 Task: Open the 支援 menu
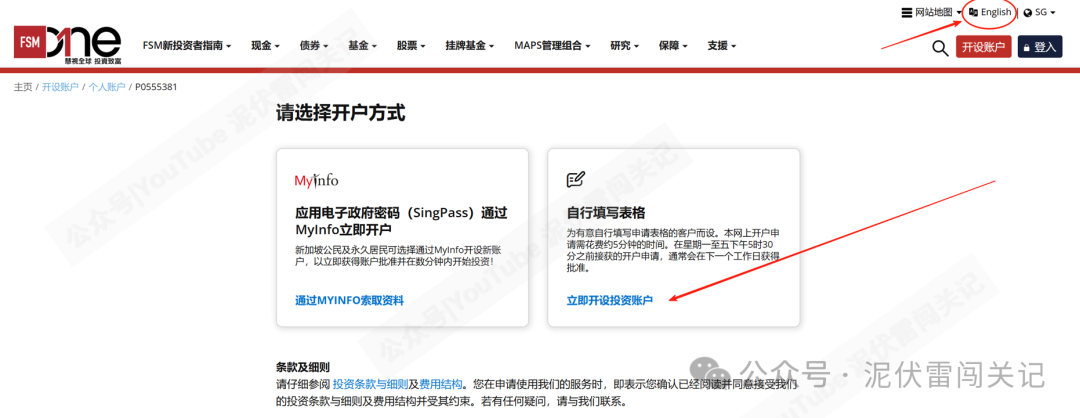pyautogui.click(x=721, y=45)
